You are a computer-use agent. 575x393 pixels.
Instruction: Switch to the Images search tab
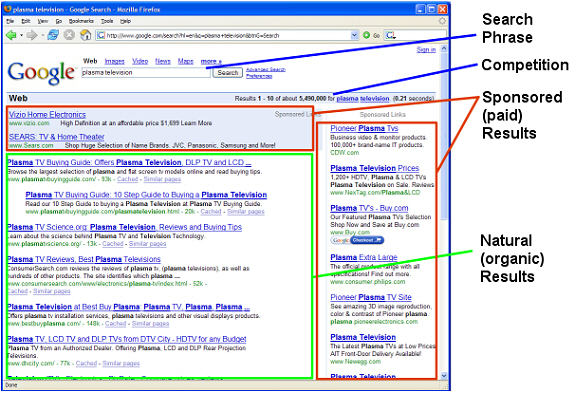click(x=114, y=62)
